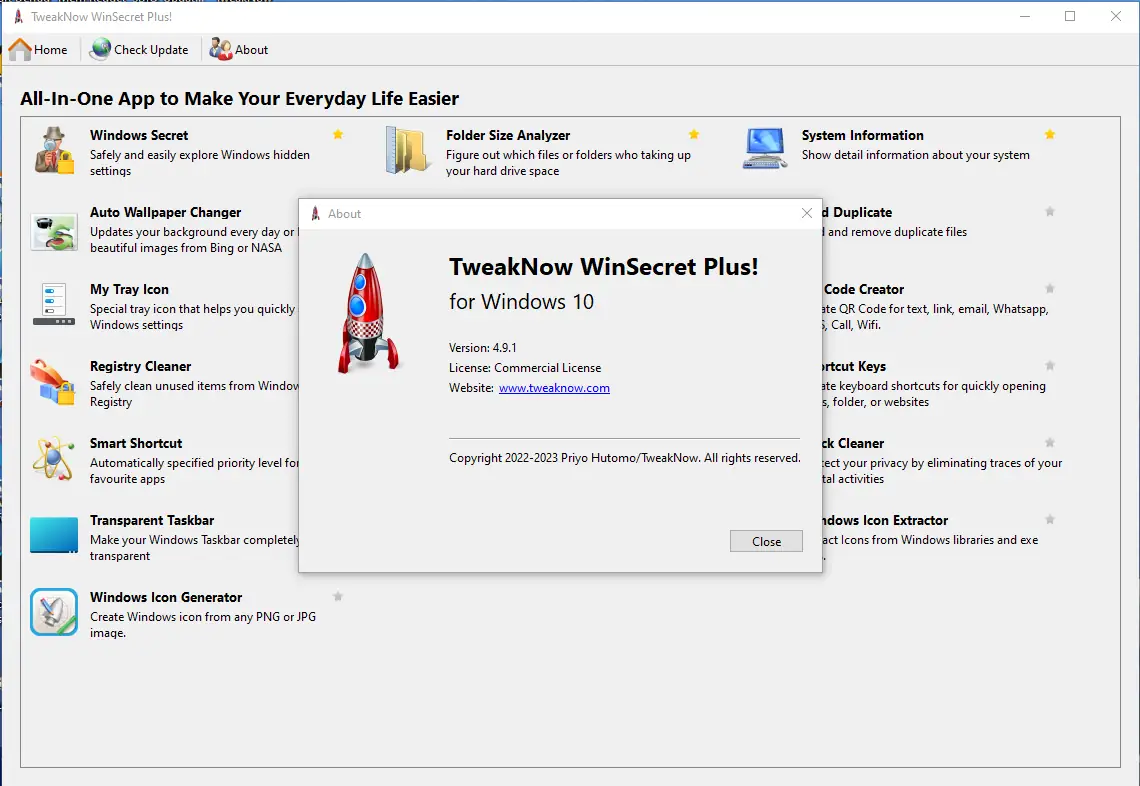Favorite the Code Creator with its star
Viewport: 1140px width, 786px height.
pyautogui.click(x=1050, y=289)
